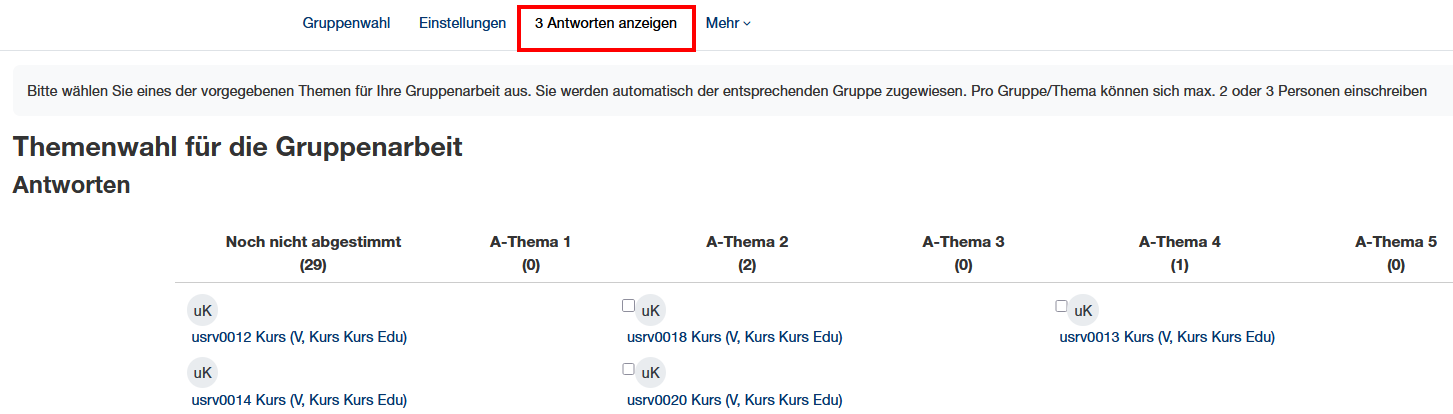Click avatar icon of usrv0018 Kurs
Image resolution: width=1453 pixels, height=414 pixels.
651,311
